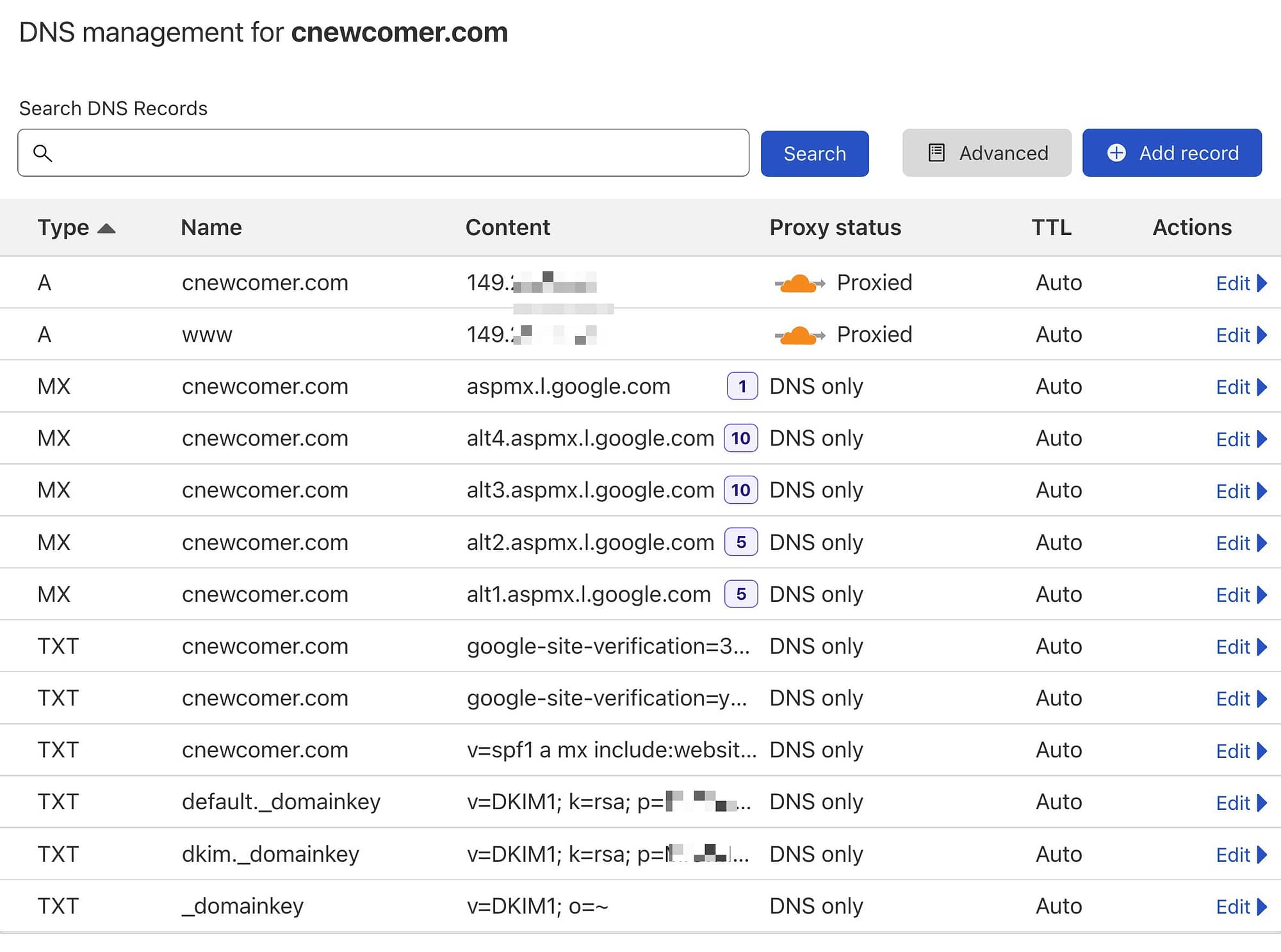Sort records by Name column header
Viewport: 1281px width, 952px height.
(x=211, y=228)
